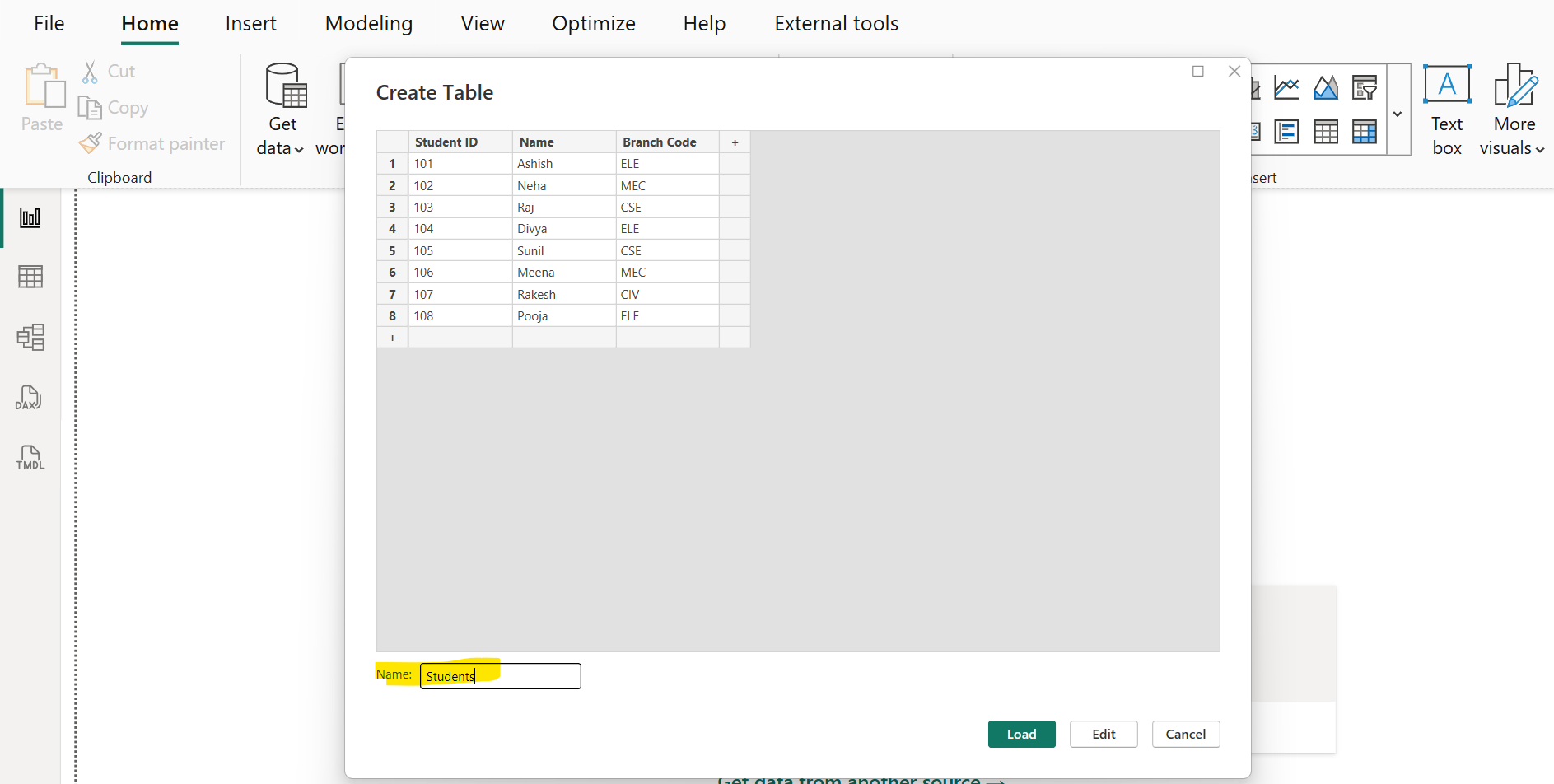Select the Format painter tool

(152, 142)
